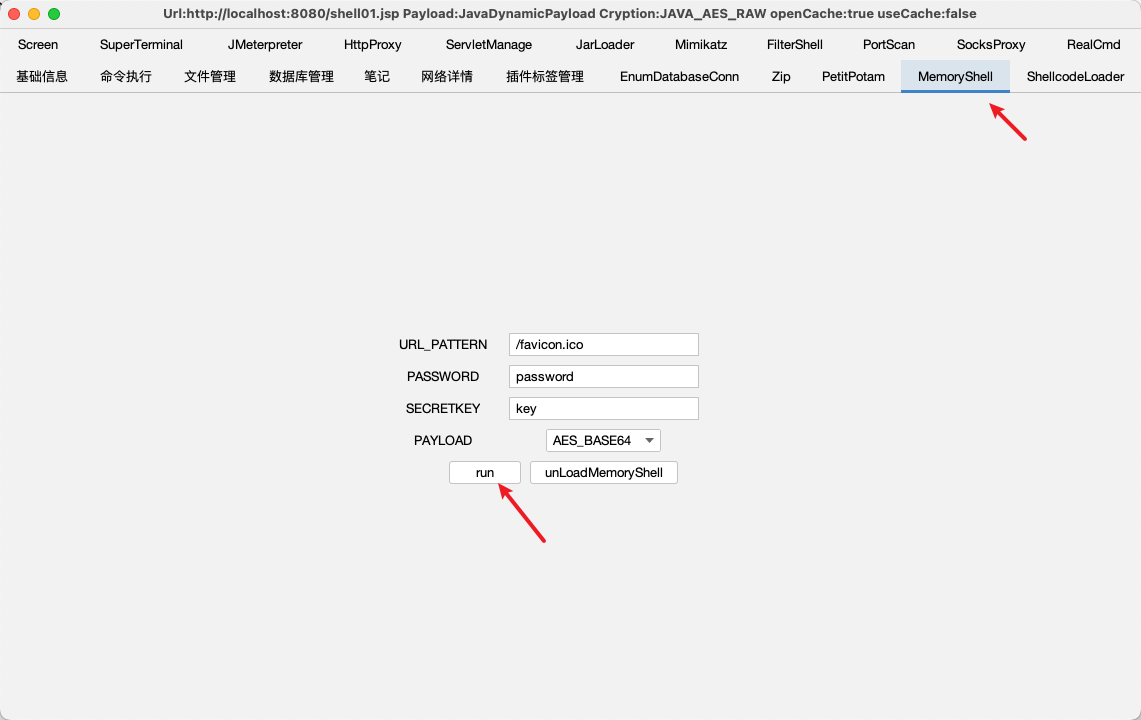The height and width of the screenshot is (720, 1141).
Task: Switch to the 数据库管理 tab
Action: [301, 77]
